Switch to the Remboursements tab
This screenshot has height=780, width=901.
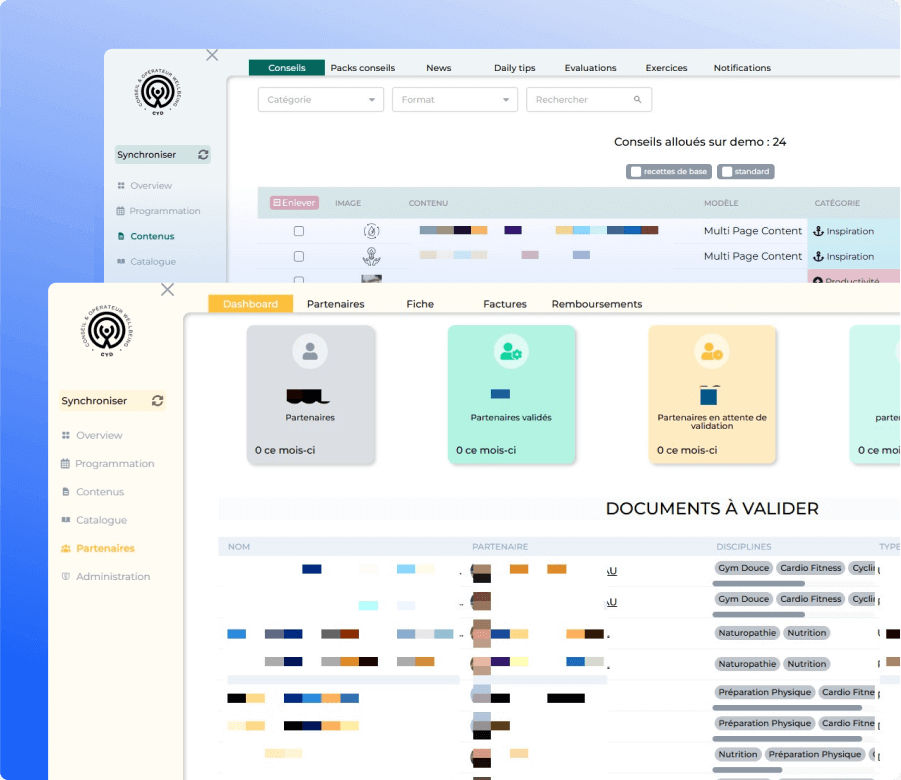[596, 304]
